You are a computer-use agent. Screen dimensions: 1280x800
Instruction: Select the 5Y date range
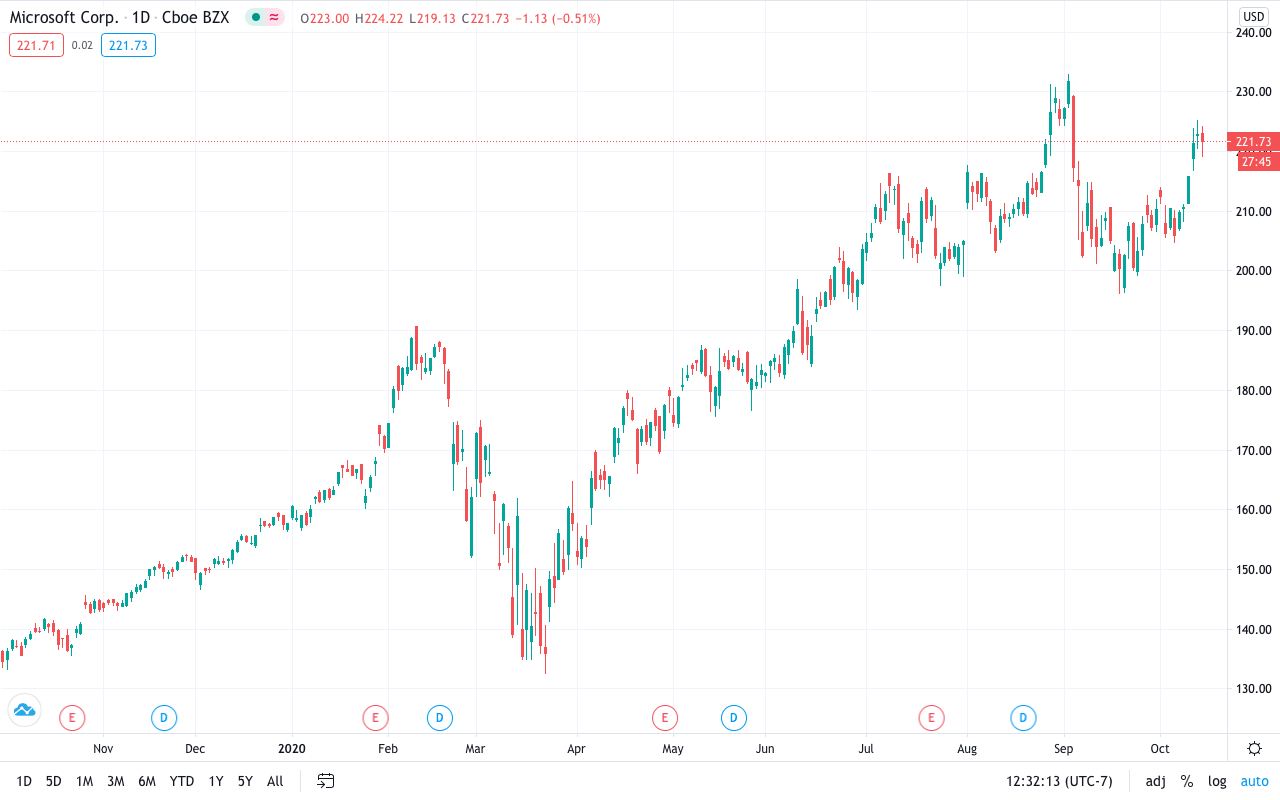pos(245,781)
